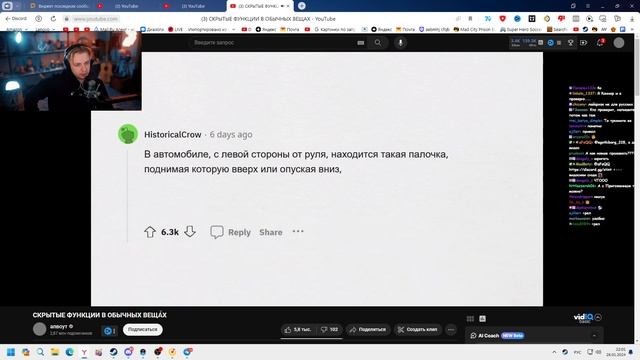
Task: Open the three-dot more actions under video
Action: [x=451, y=329]
